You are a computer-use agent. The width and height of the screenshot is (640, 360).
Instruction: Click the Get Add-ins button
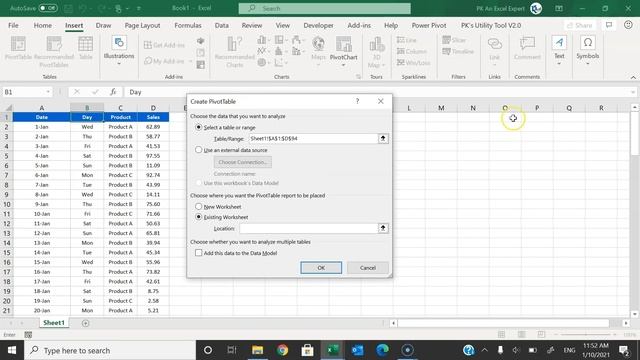point(164,45)
